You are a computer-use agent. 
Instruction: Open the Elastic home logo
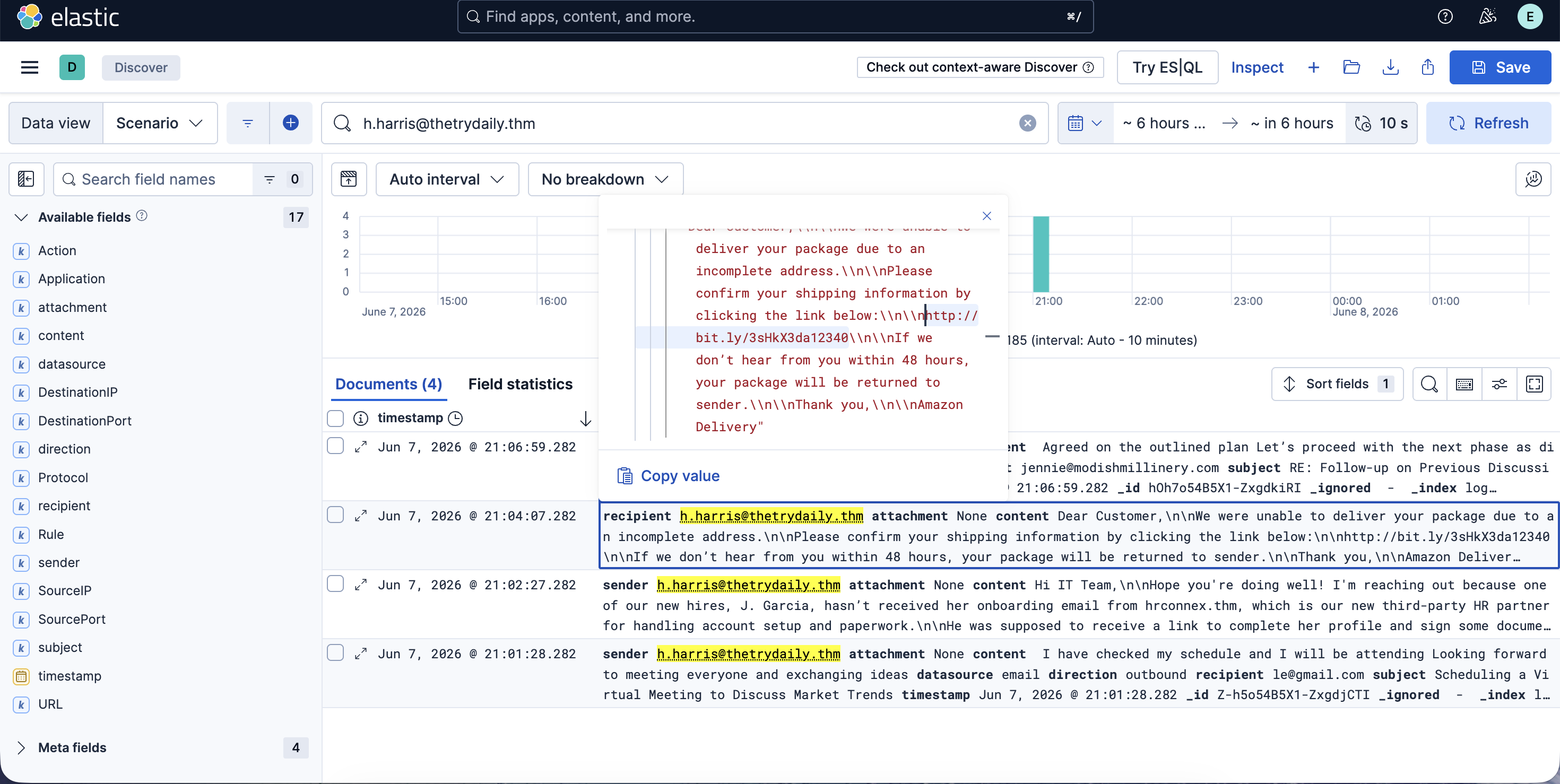click(x=67, y=17)
